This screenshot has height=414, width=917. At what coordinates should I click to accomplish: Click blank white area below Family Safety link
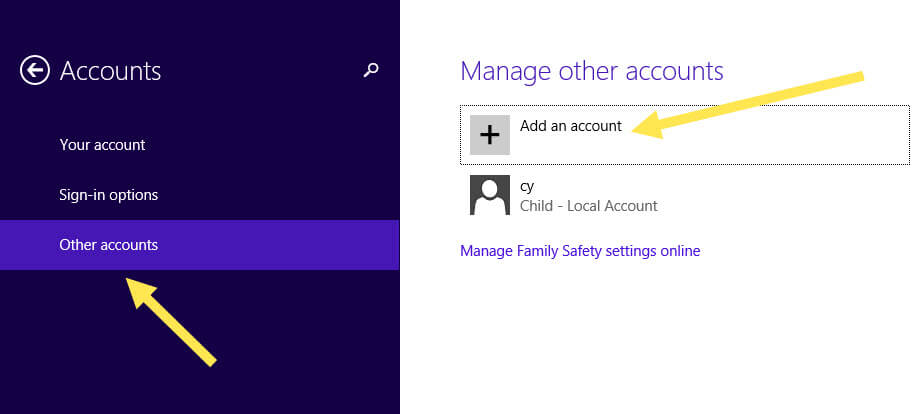pos(650,340)
